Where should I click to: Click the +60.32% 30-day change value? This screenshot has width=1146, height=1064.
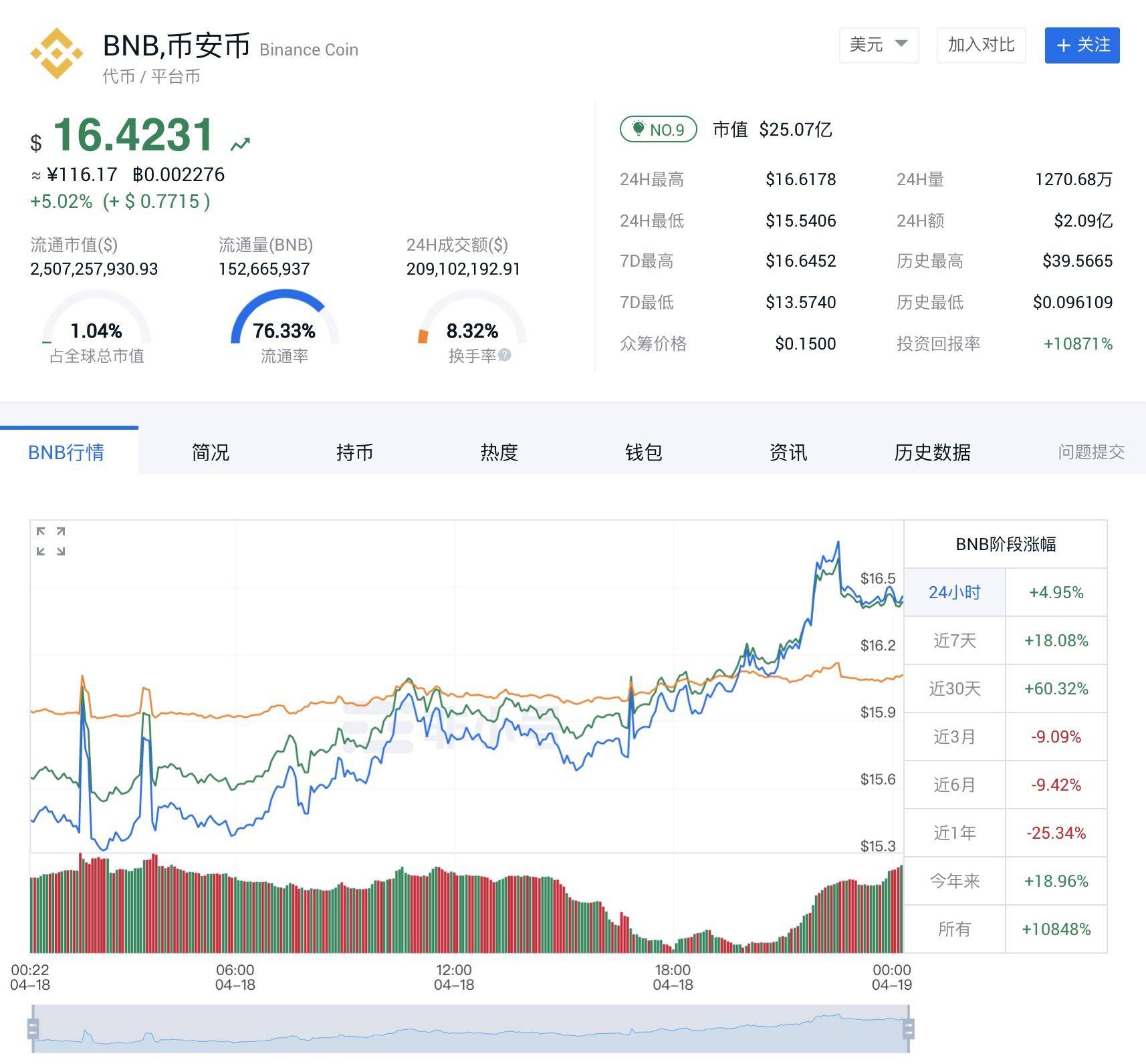(1056, 688)
